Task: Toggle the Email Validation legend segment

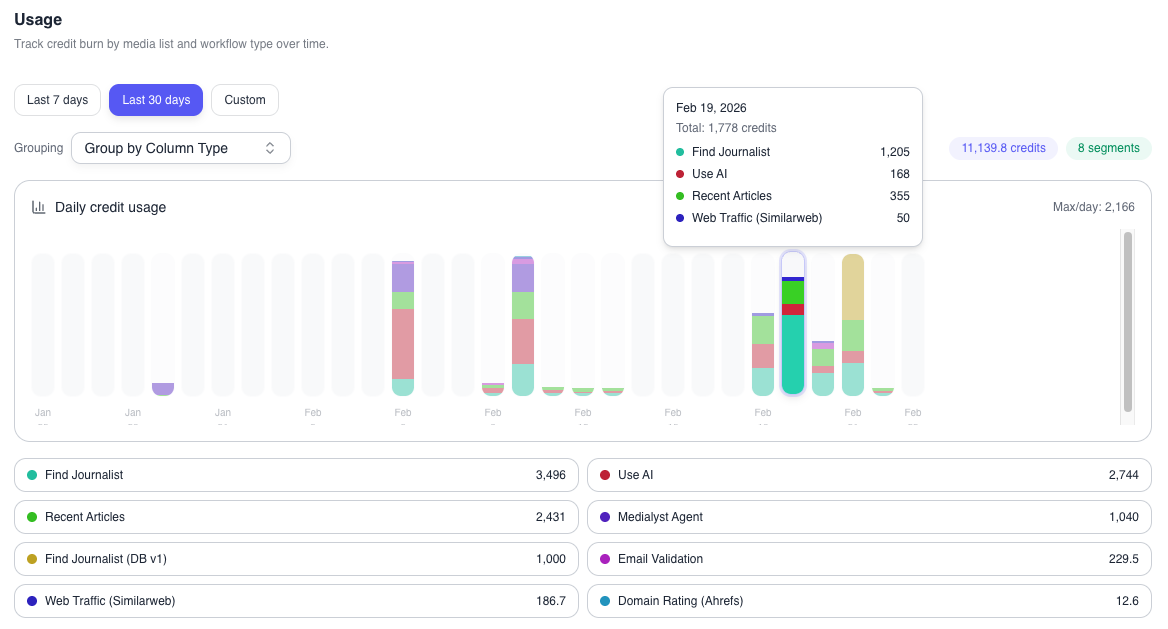Action: click(869, 559)
